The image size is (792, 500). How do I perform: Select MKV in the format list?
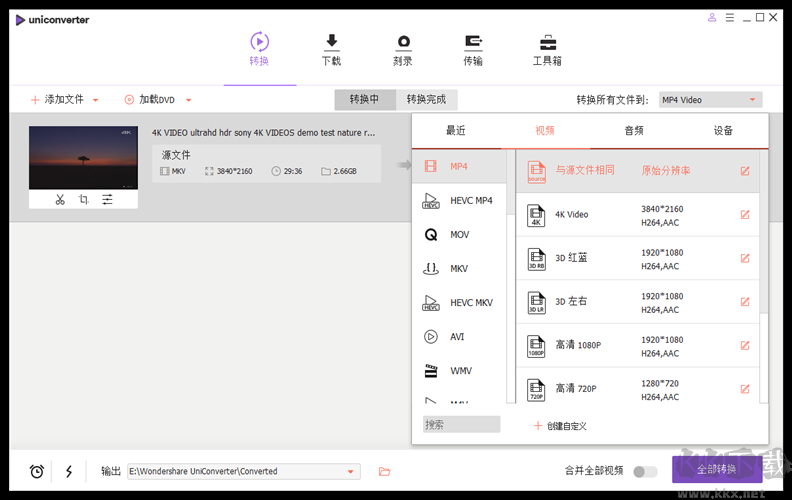click(459, 268)
